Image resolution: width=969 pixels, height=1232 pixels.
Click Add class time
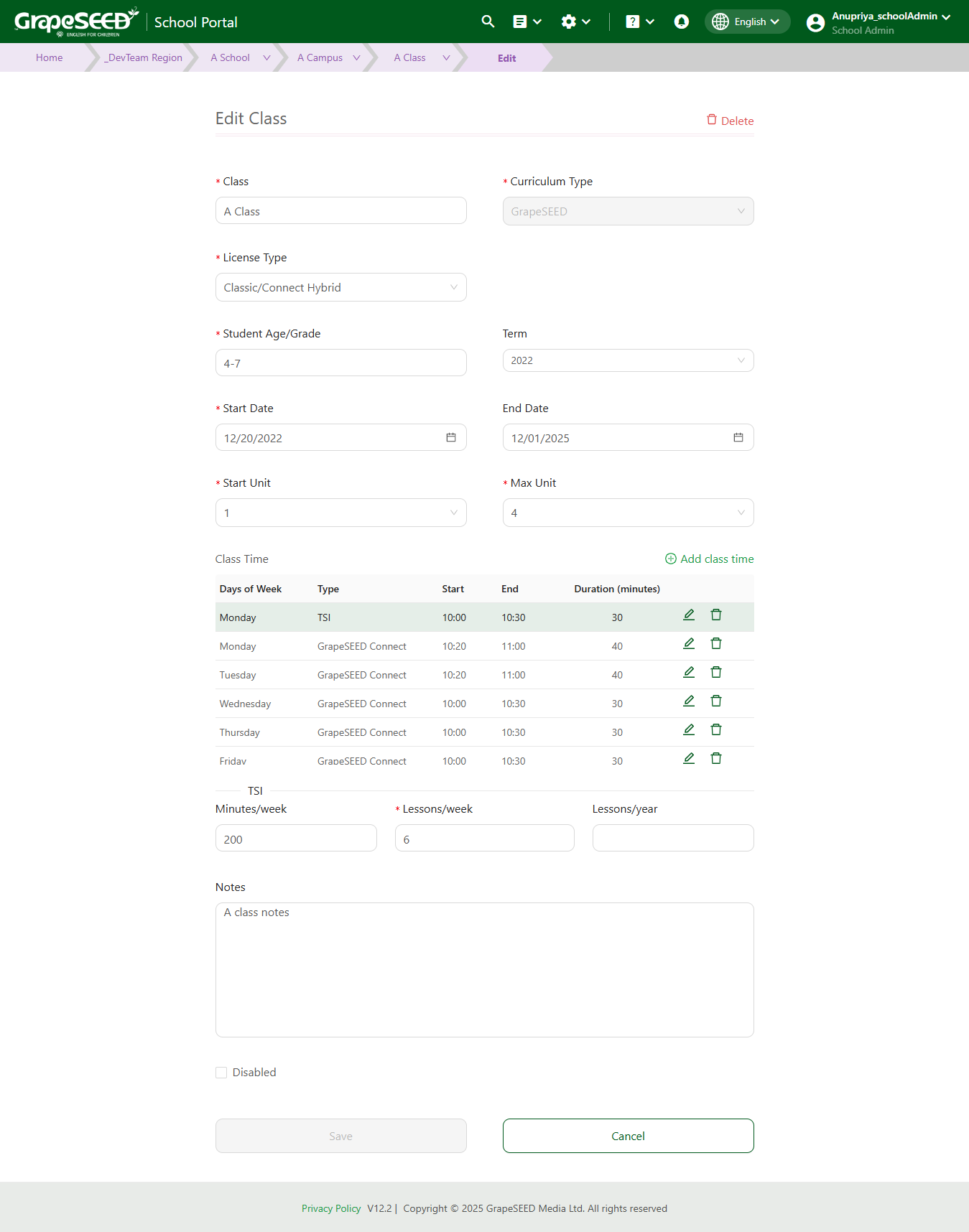pos(710,559)
